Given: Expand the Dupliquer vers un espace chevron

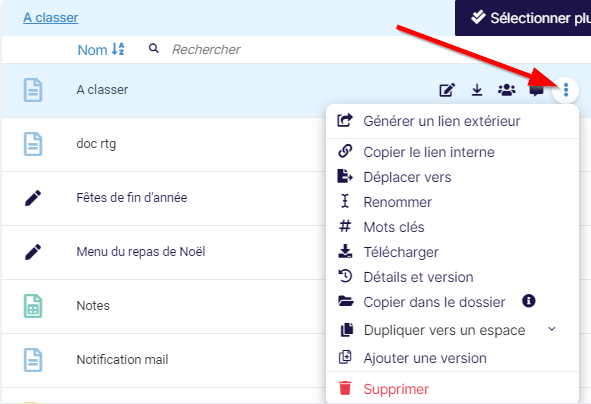Looking at the screenshot, I should point(552,329).
